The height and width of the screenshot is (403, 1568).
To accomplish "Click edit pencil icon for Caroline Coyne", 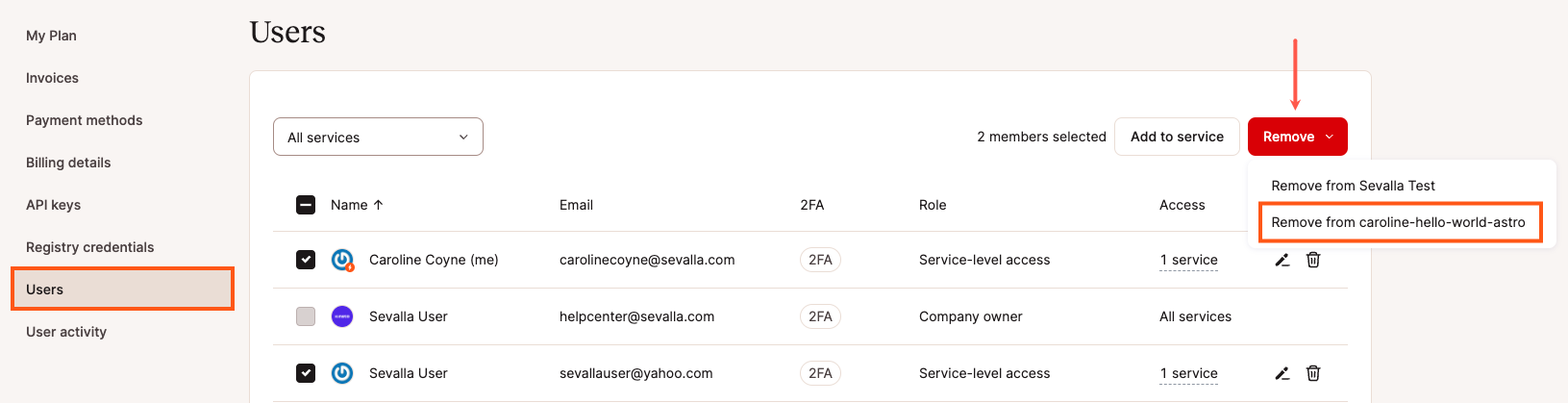I will pyautogui.click(x=1282, y=260).
